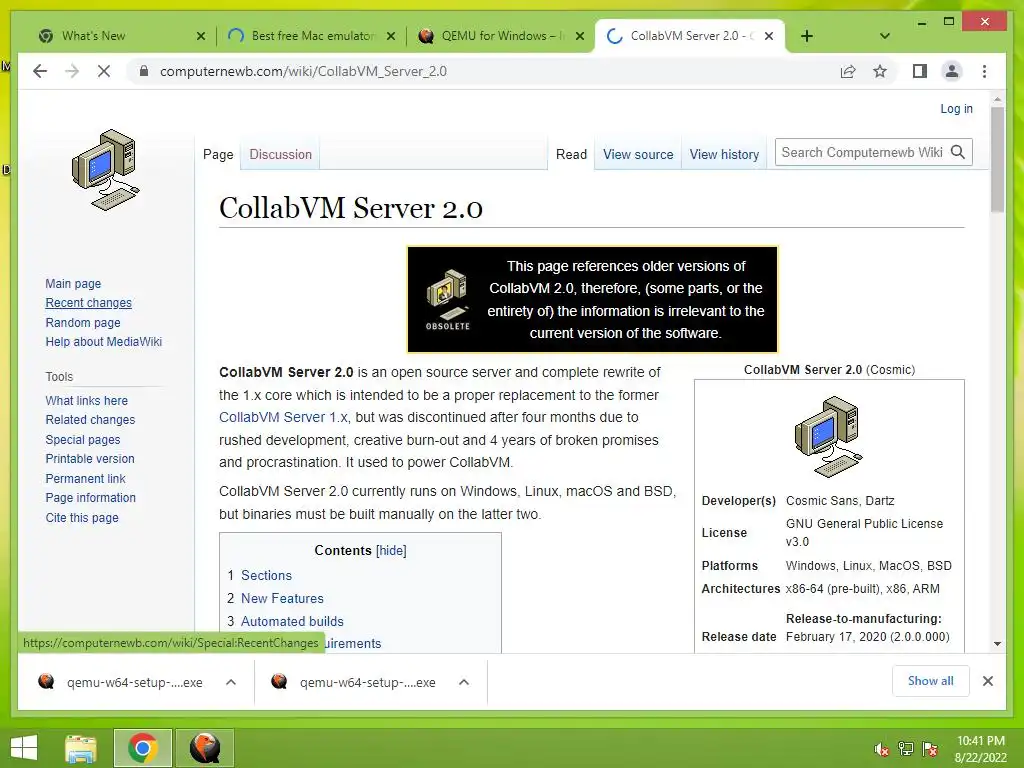The height and width of the screenshot is (768, 1024).
Task: Click the muted volume tray icon
Action: (x=882, y=749)
